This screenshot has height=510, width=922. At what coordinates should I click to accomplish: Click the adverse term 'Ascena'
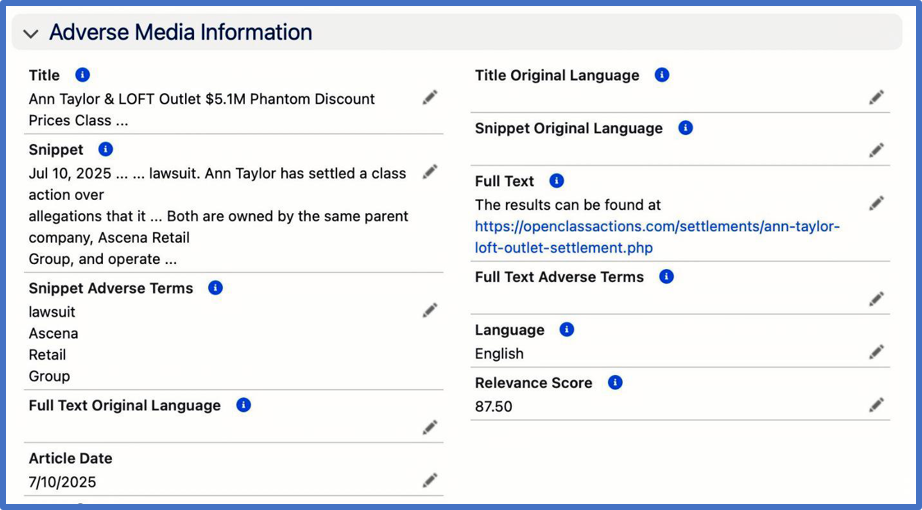(54, 334)
